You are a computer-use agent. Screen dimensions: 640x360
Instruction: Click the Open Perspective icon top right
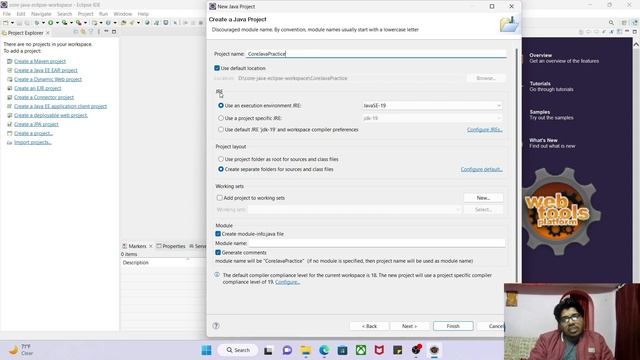(624, 23)
